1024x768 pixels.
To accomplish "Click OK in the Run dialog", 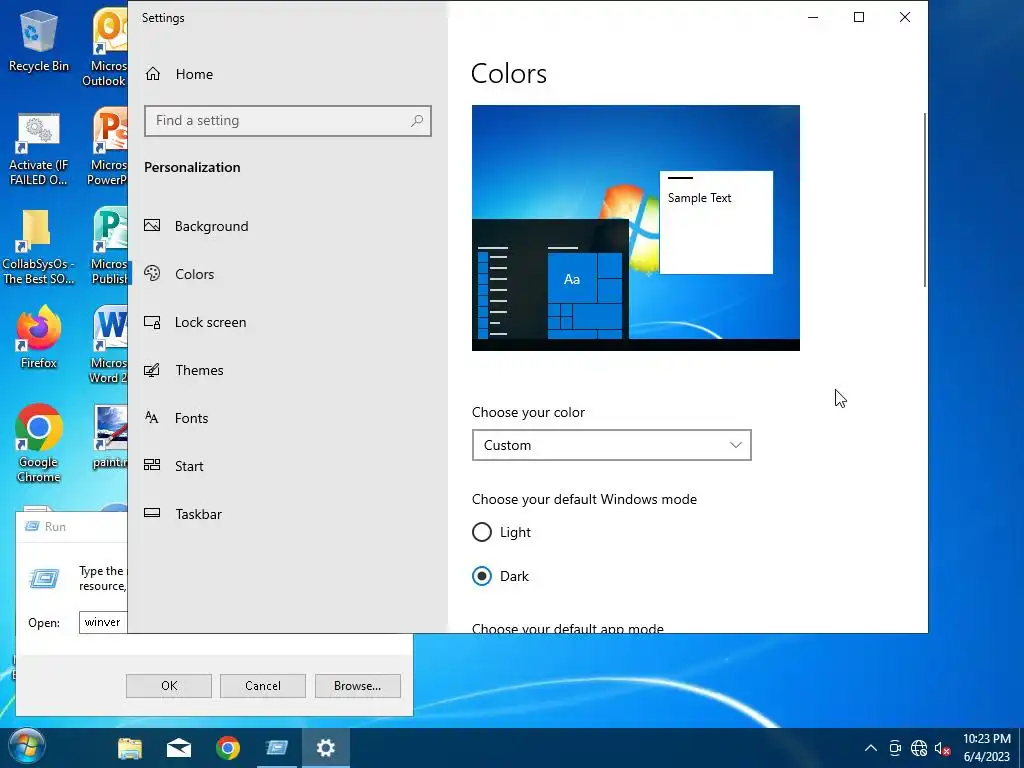I will click(168, 686).
